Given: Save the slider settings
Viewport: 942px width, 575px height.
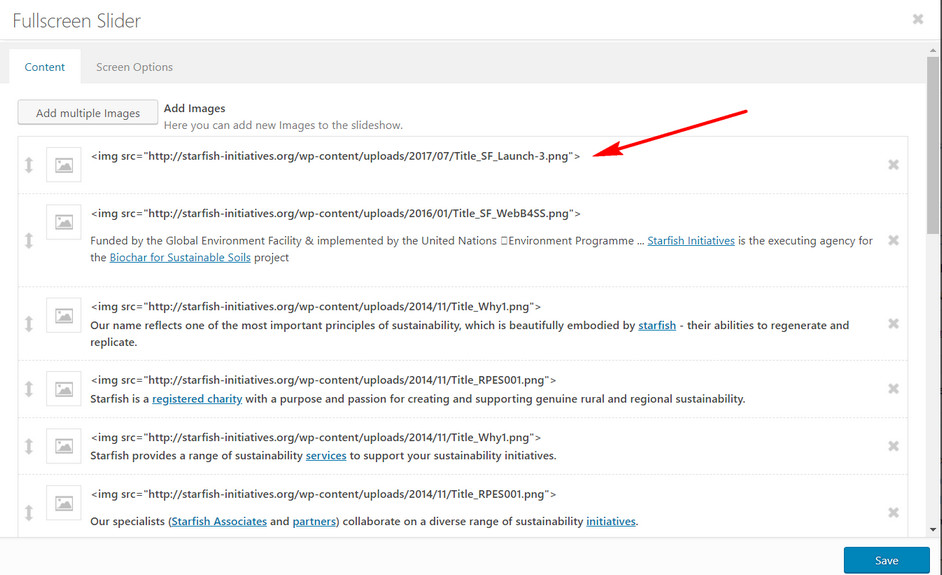Looking at the screenshot, I should 886,560.
